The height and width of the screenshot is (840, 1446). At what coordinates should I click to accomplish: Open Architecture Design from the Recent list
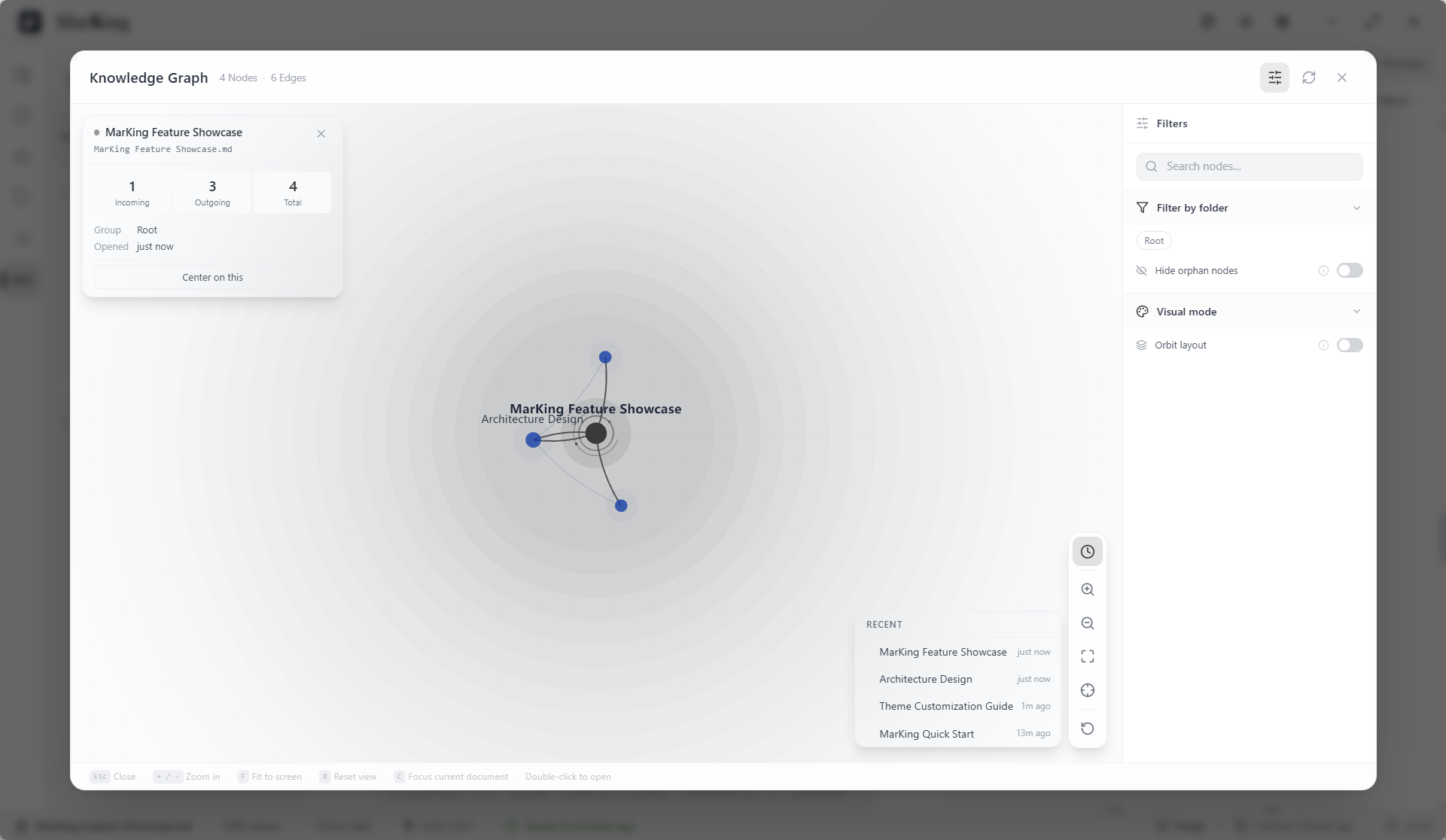[926, 679]
